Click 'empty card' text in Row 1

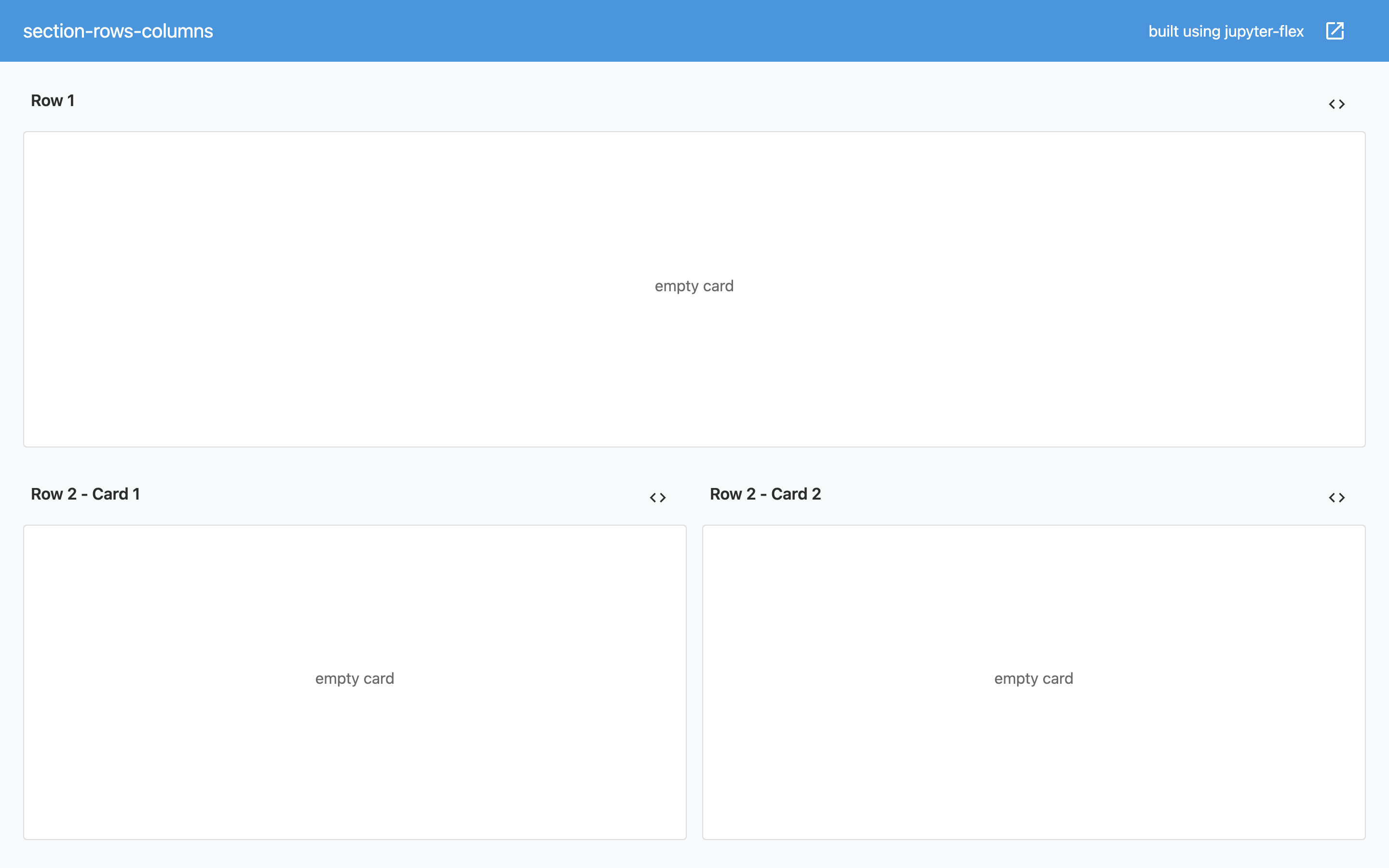coord(694,286)
